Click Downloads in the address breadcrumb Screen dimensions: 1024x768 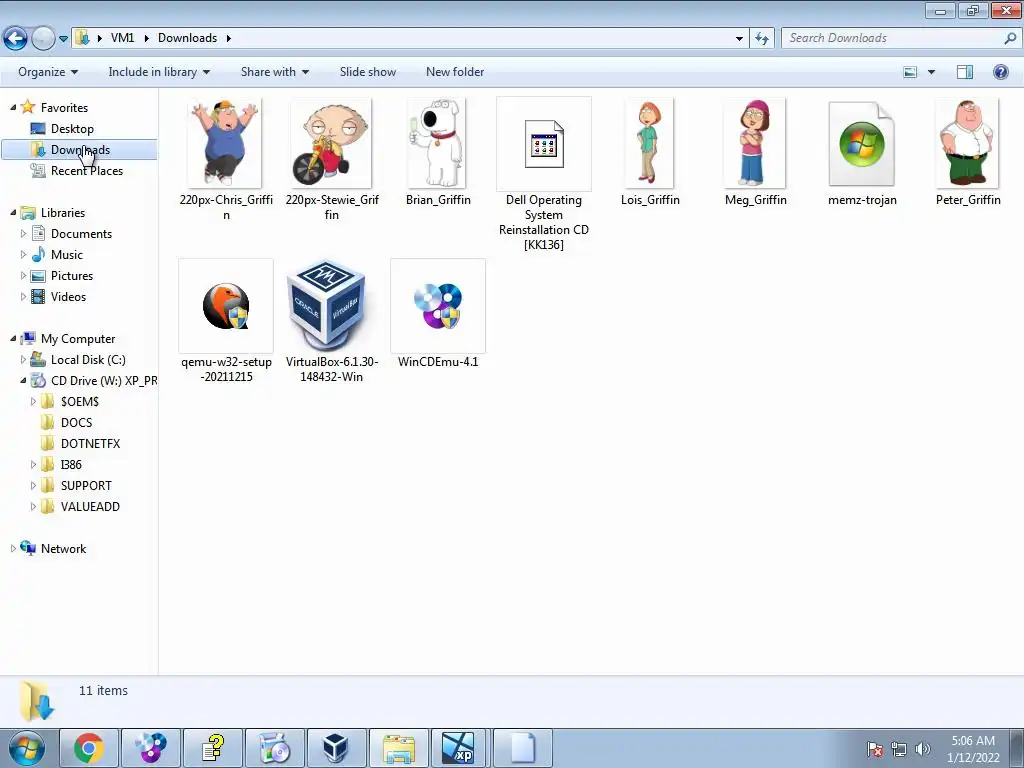[x=187, y=38]
